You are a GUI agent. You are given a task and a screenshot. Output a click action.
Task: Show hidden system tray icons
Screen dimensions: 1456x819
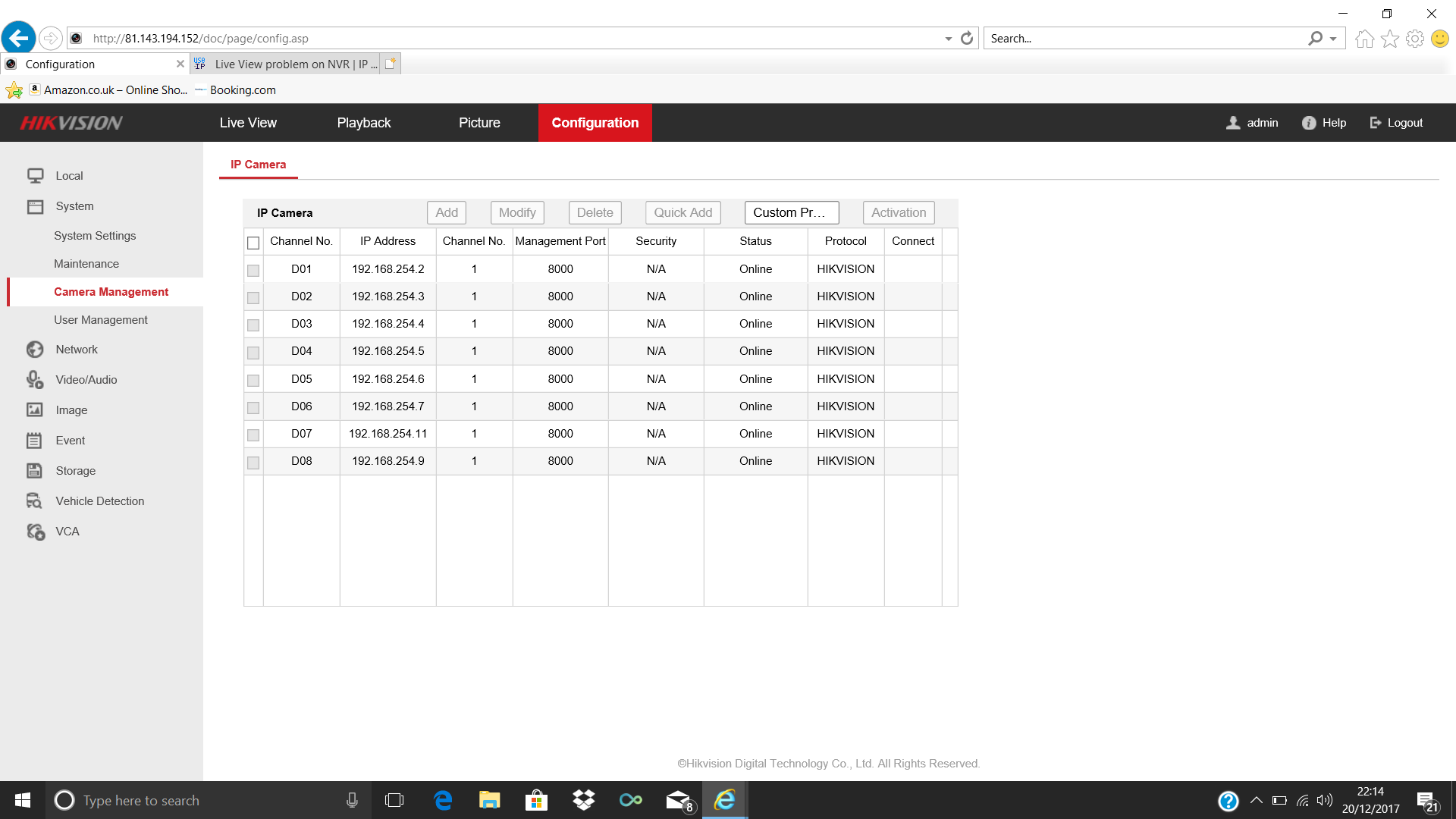click(1256, 800)
